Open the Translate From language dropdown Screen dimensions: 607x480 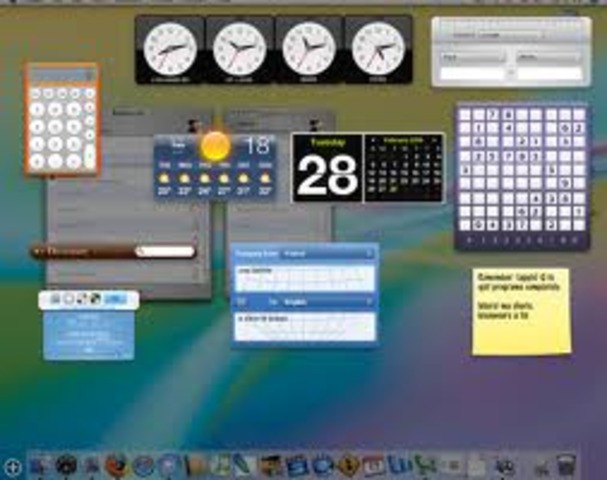(x=328, y=254)
